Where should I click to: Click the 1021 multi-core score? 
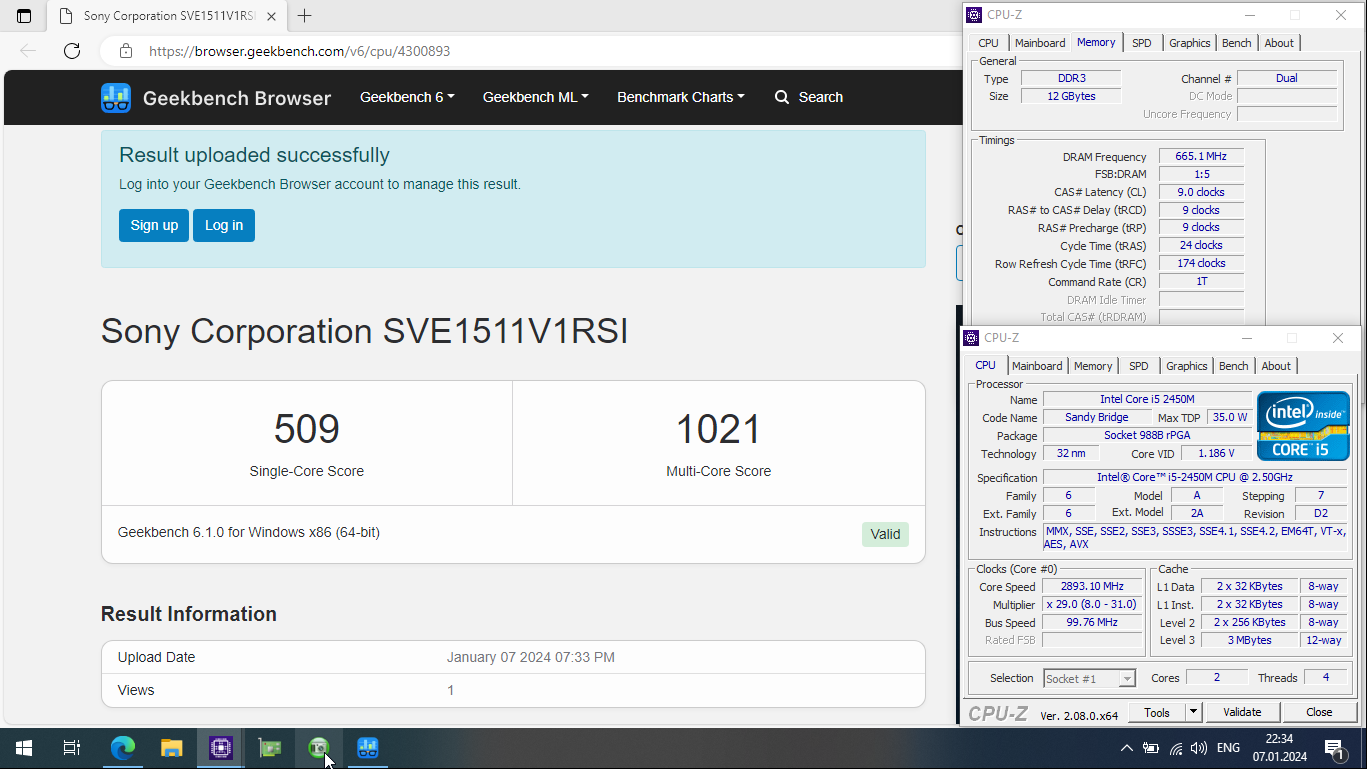point(719,429)
